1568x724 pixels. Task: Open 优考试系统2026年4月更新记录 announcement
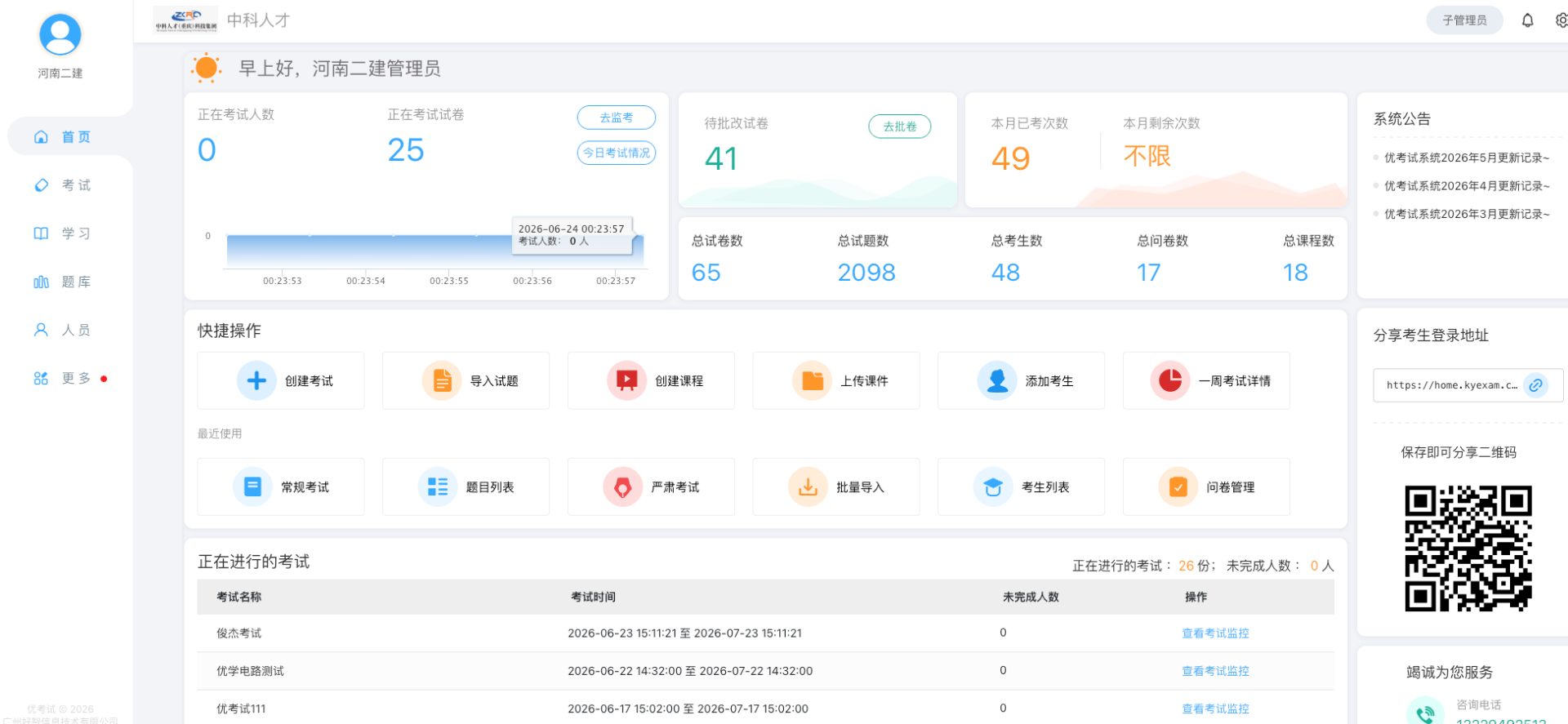click(1467, 186)
